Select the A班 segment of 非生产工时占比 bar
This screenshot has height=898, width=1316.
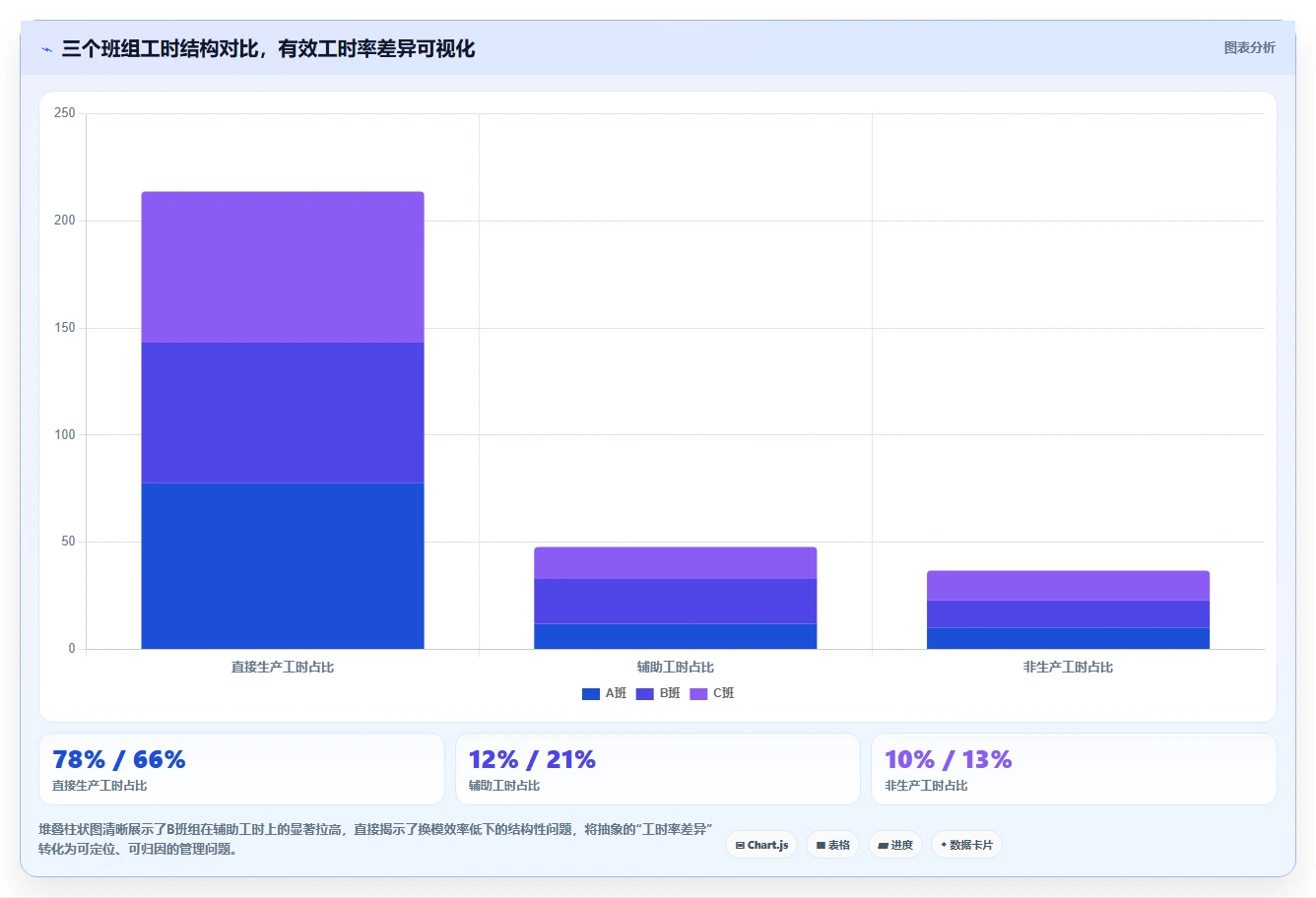click(1068, 638)
